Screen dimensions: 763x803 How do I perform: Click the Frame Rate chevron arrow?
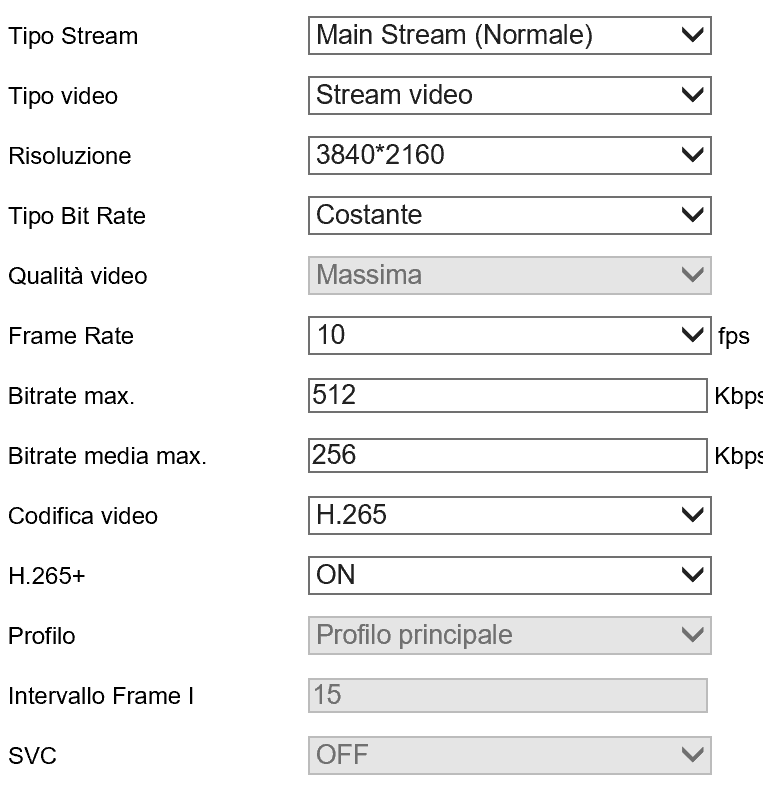tap(692, 336)
